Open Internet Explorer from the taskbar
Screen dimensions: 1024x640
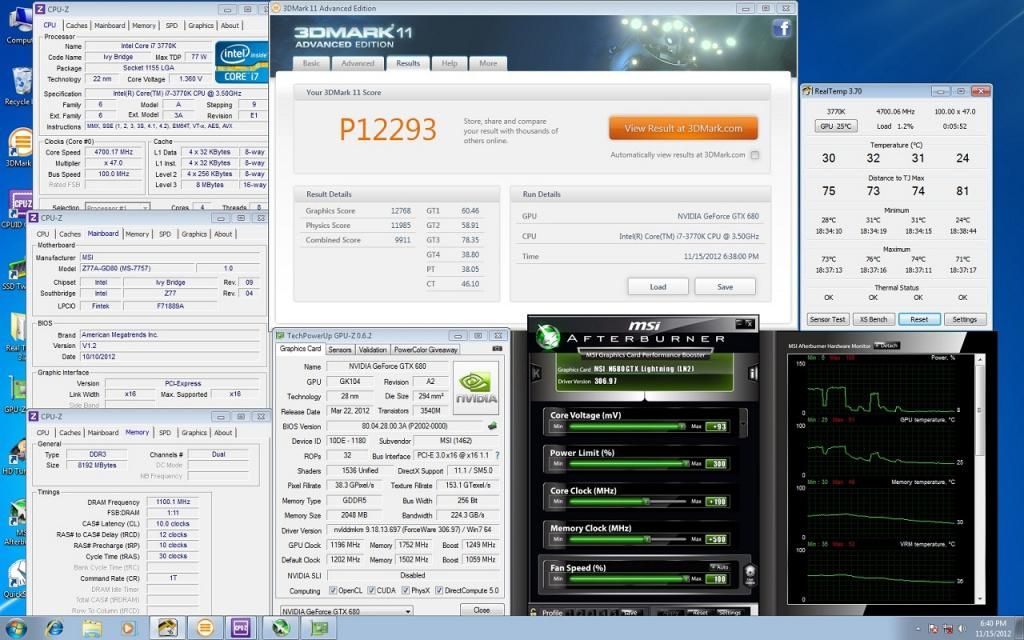pyautogui.click(x=55, y=628)
